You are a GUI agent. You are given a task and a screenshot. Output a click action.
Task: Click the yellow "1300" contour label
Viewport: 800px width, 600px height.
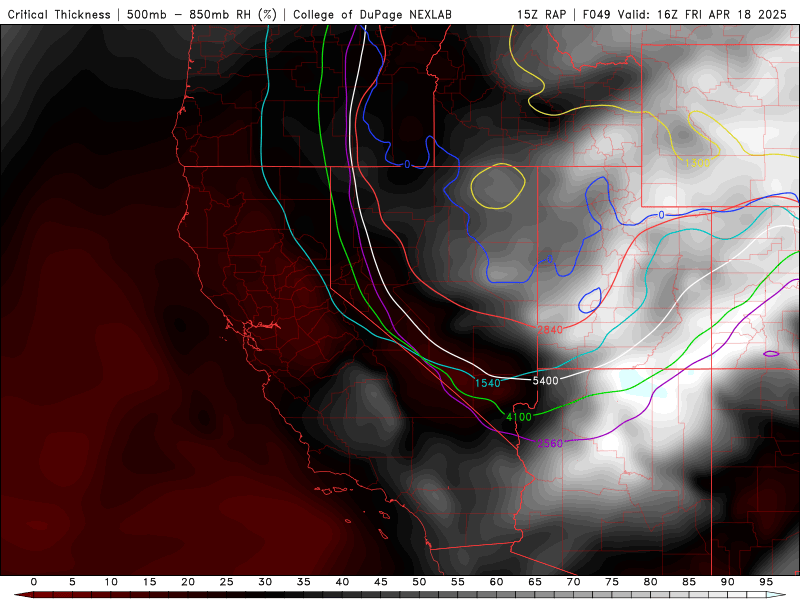(x=697, y=163)
